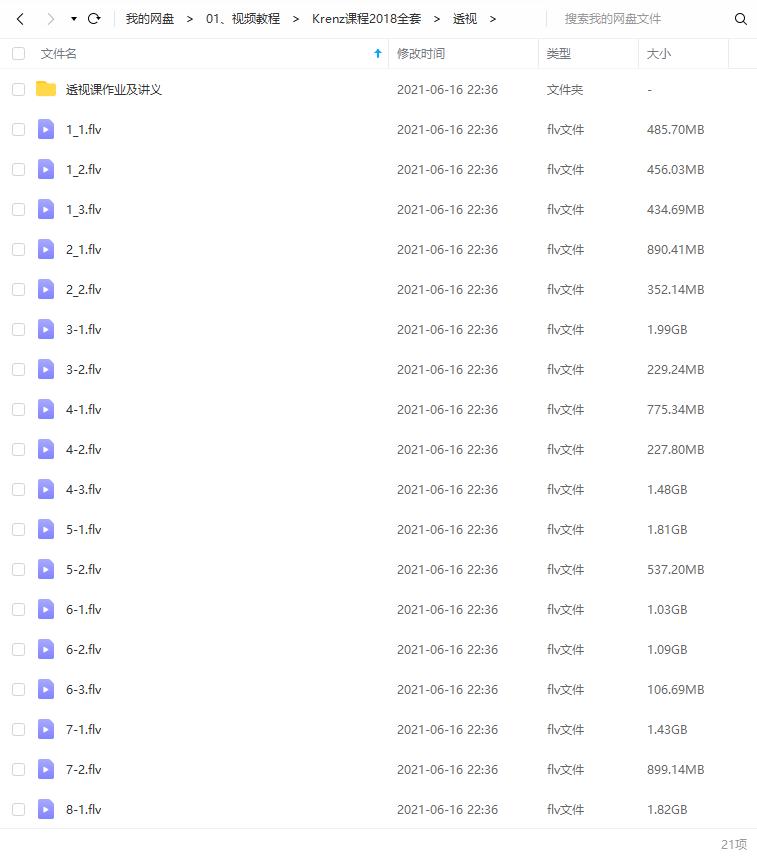Screen dimensions: 757x862
Task: Click video icon of 1_3.flv
Action: (46, 209)
